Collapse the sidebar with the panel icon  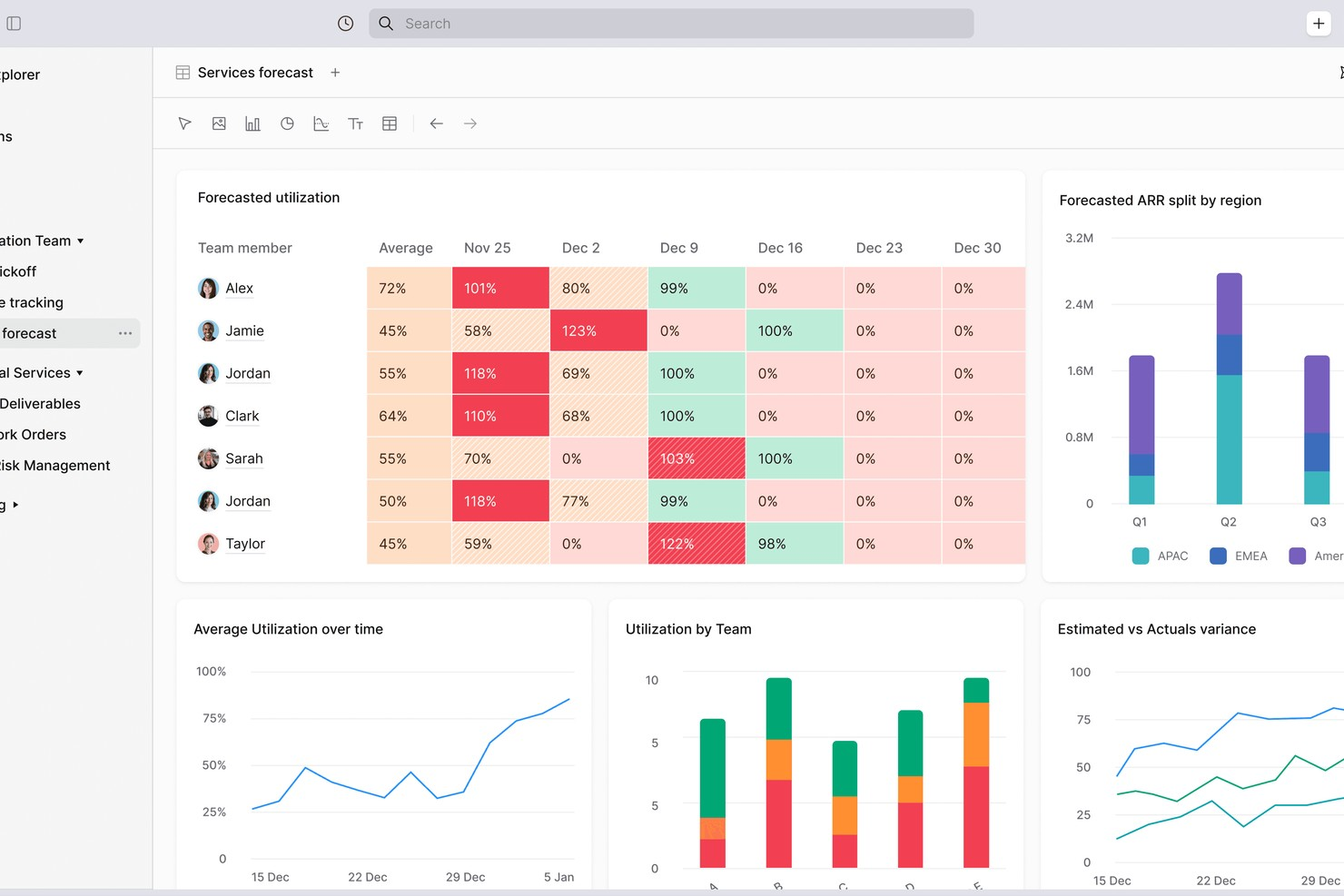(x=14, y=23)
